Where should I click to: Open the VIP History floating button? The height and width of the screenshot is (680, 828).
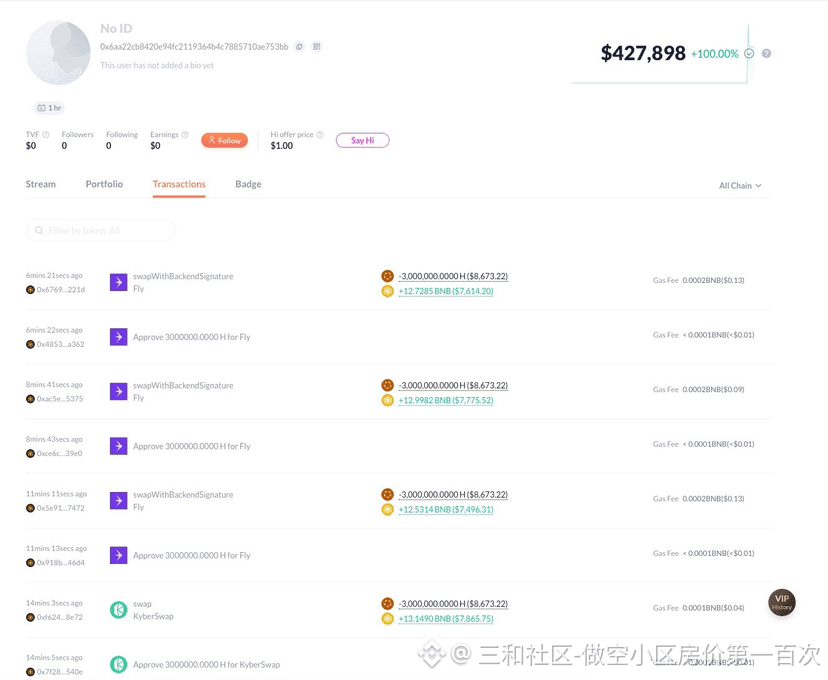(x=782, y=602)
